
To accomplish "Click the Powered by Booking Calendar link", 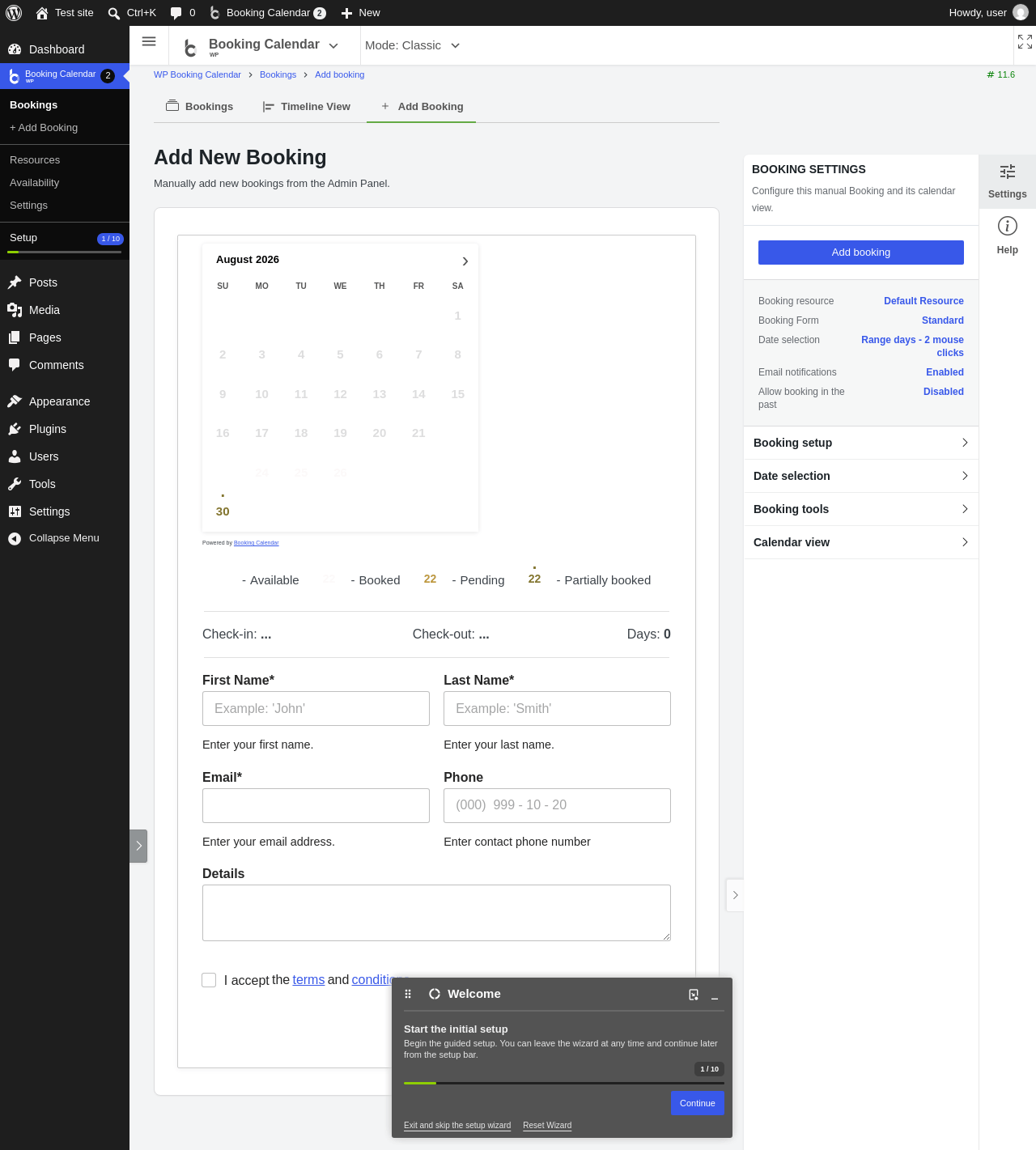I will tap(256, 543).
